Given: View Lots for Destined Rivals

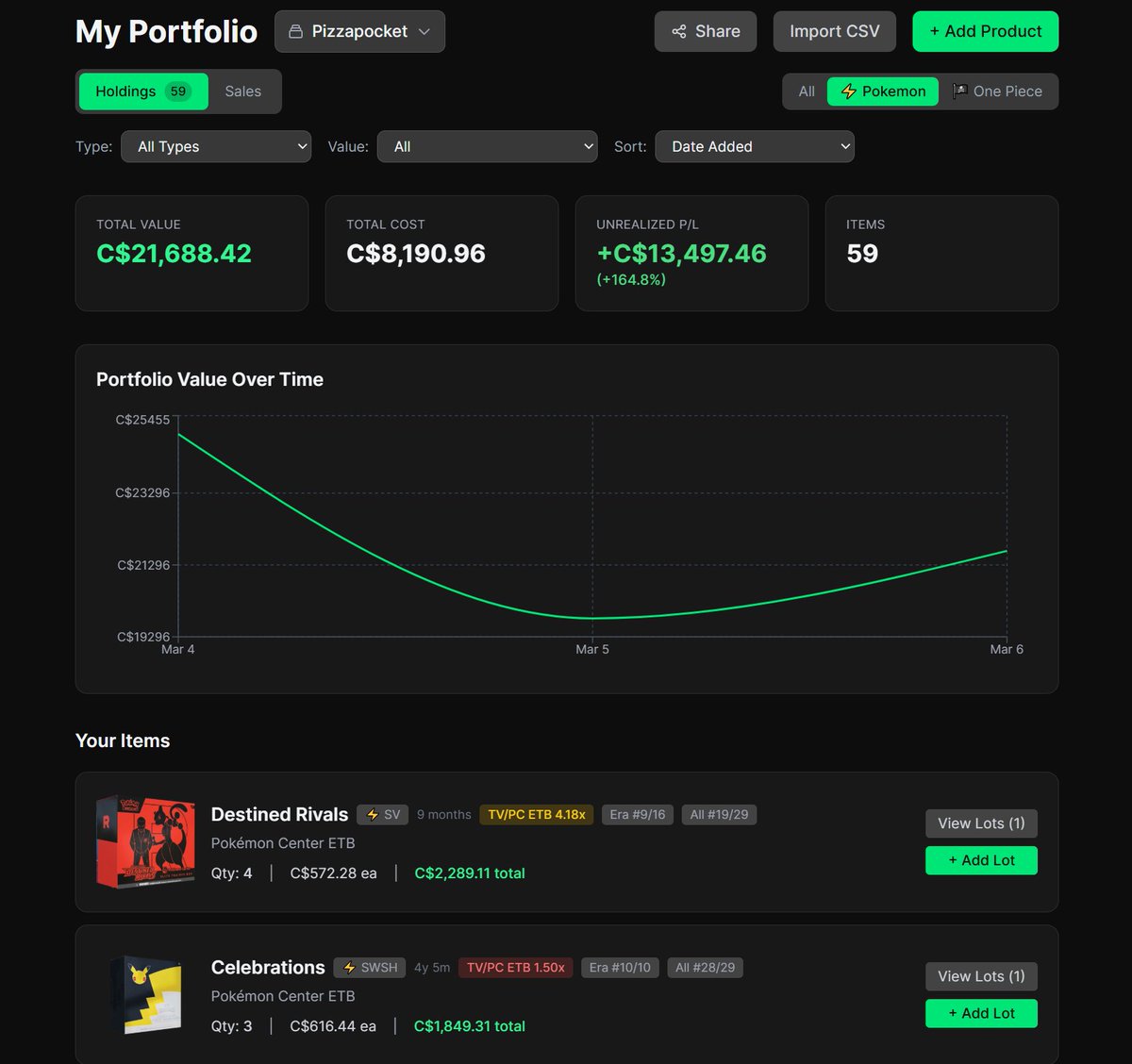Looking at the screenshot, I should pos(981,823).
